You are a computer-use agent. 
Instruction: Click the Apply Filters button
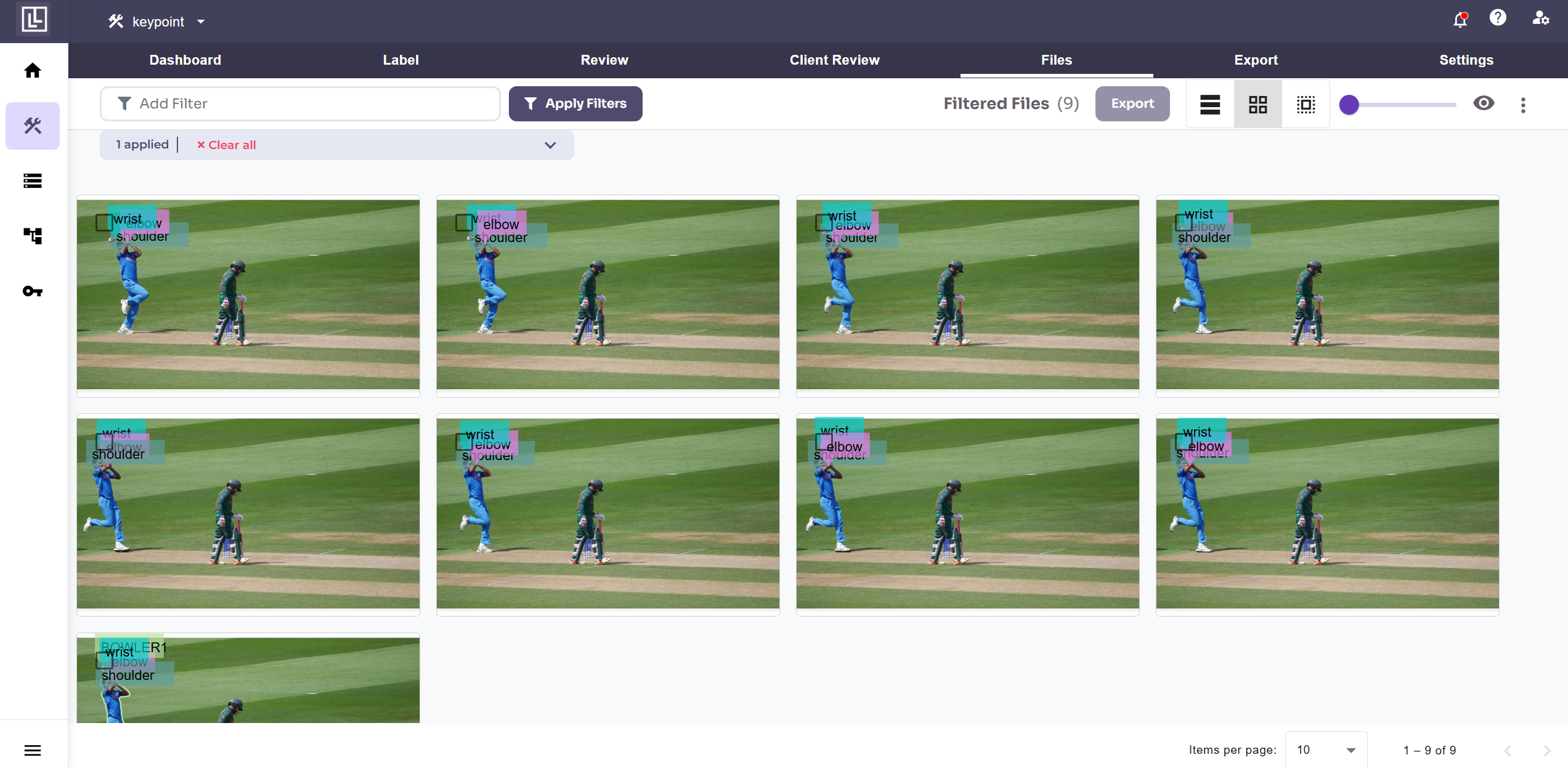click(575, 103)
